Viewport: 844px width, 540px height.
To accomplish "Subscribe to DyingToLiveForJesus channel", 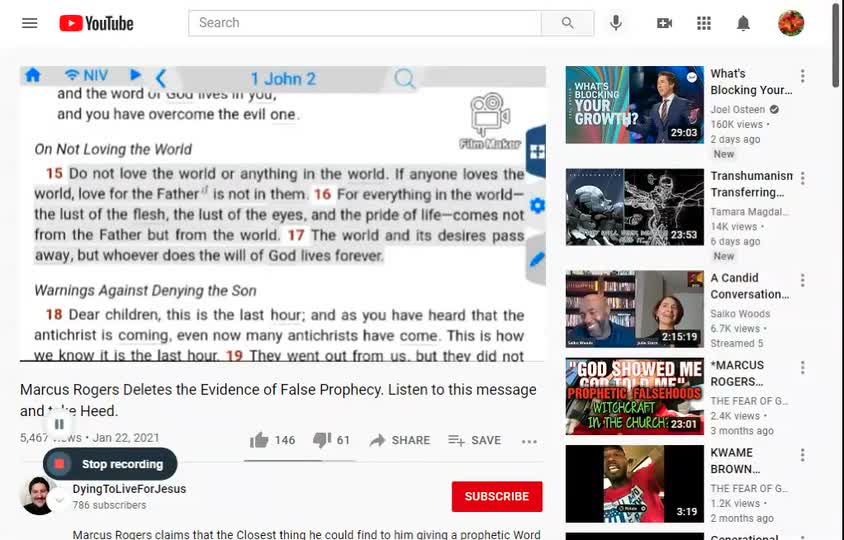I will tap(497, 496).
